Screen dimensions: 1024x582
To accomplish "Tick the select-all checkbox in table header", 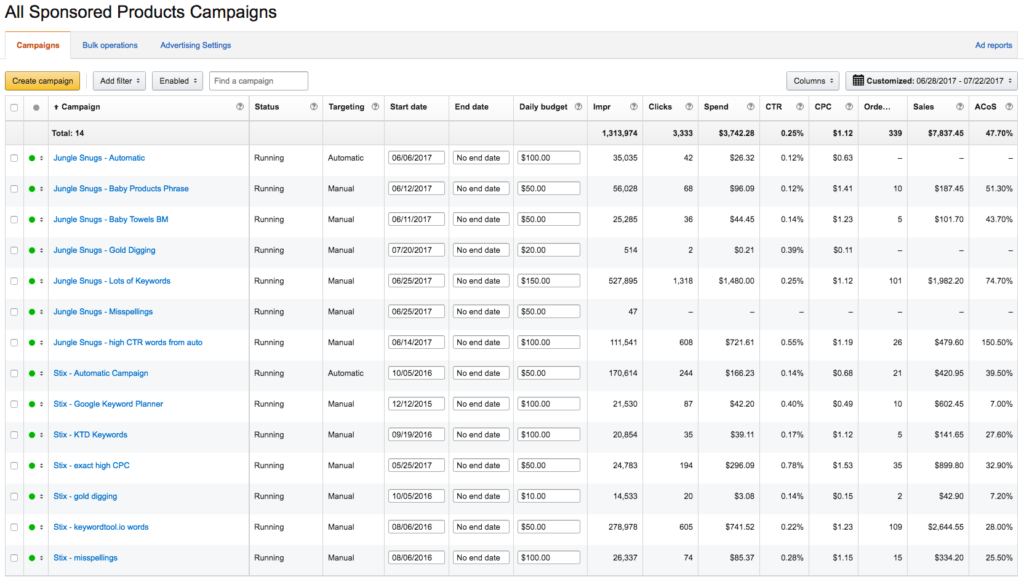I will (14, 107).
